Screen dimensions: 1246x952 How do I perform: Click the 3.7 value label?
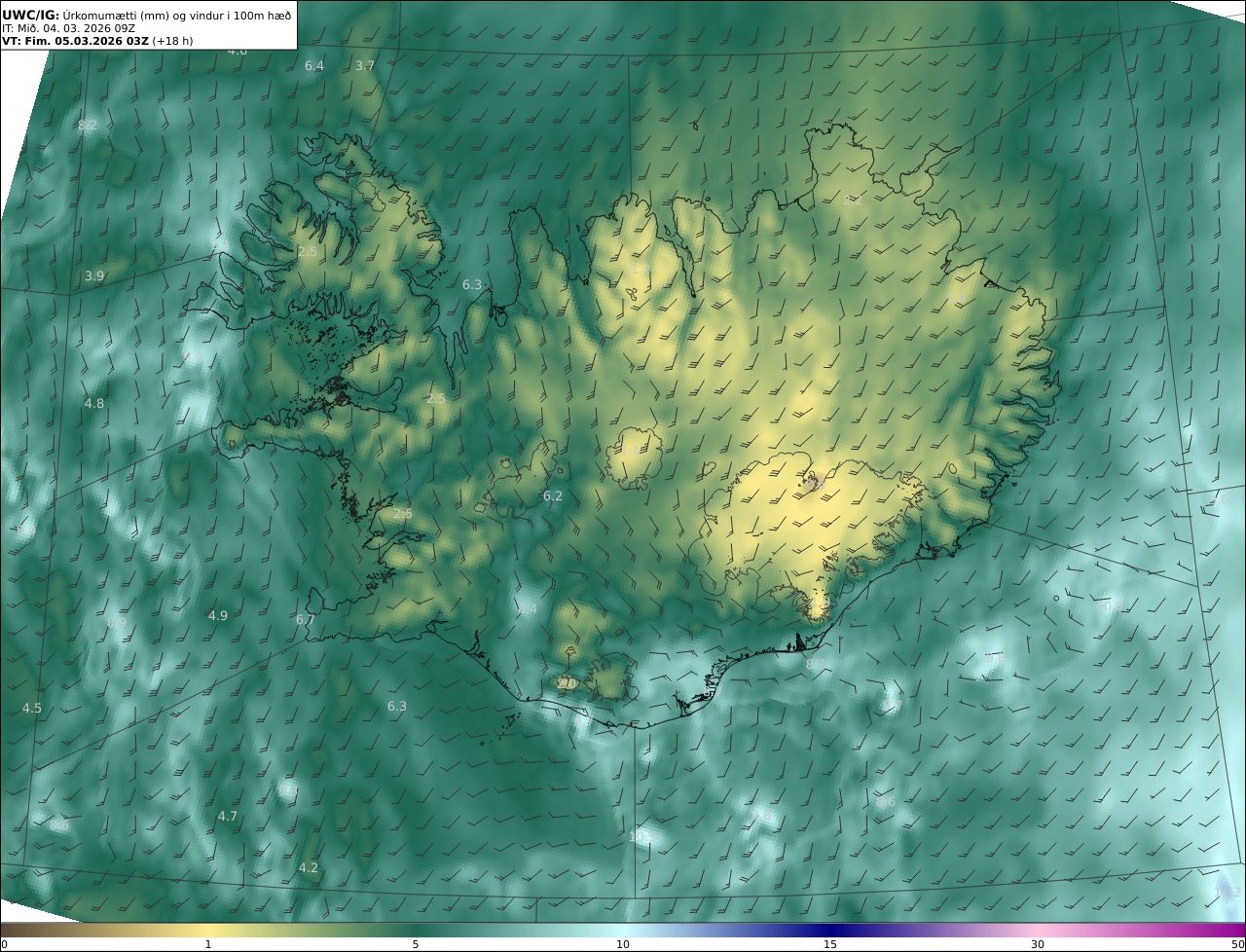(x=365, y=65)
